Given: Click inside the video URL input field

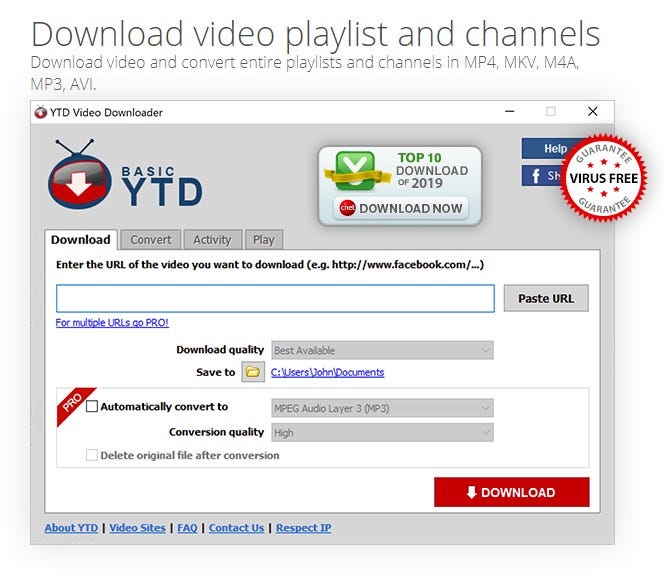Looking at the screenshot, I should [275, 299].
